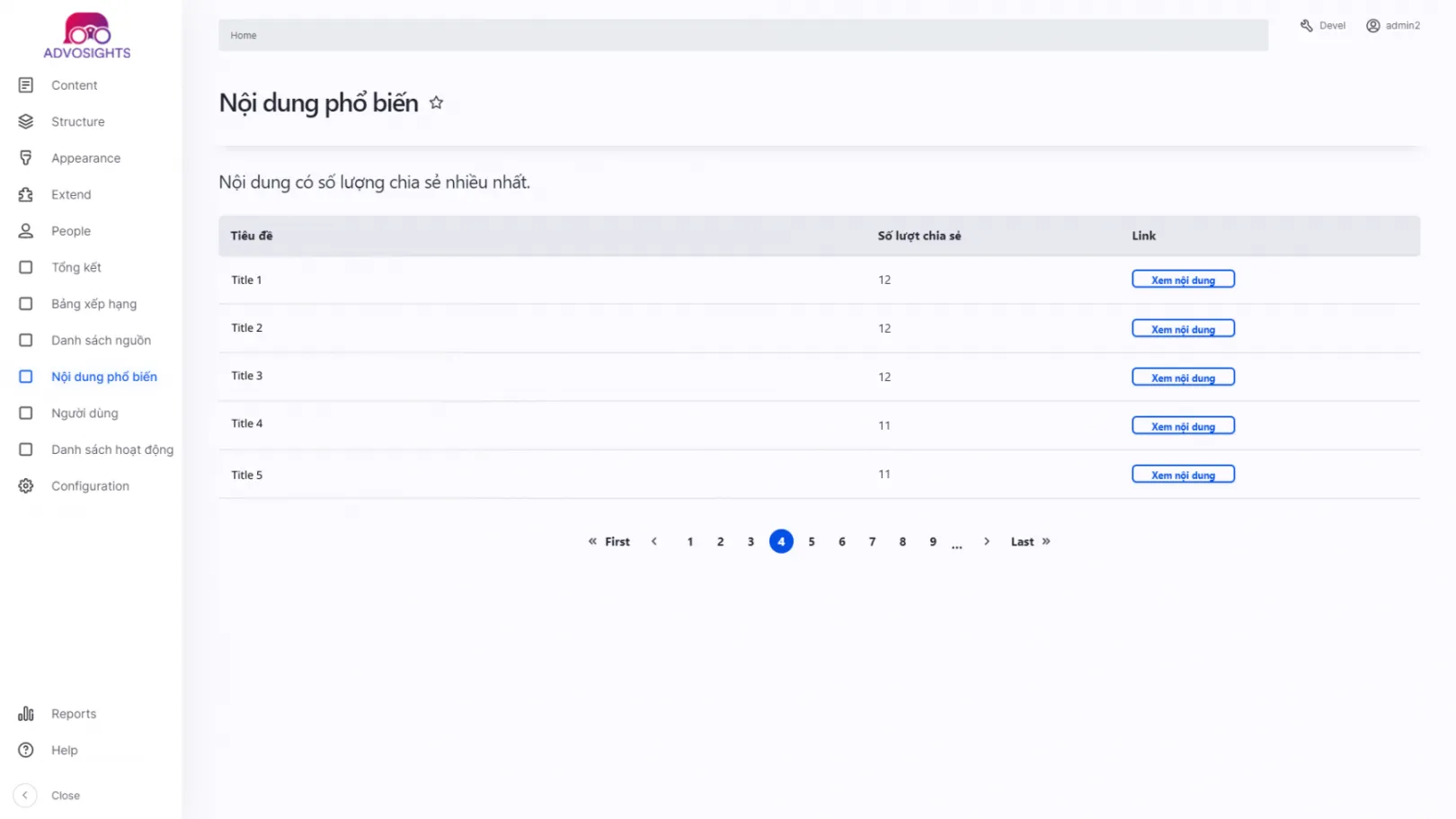Open the Configuration gear icon
The width and height of the screenshot is (1456, 819).
(x=26, y=486)
